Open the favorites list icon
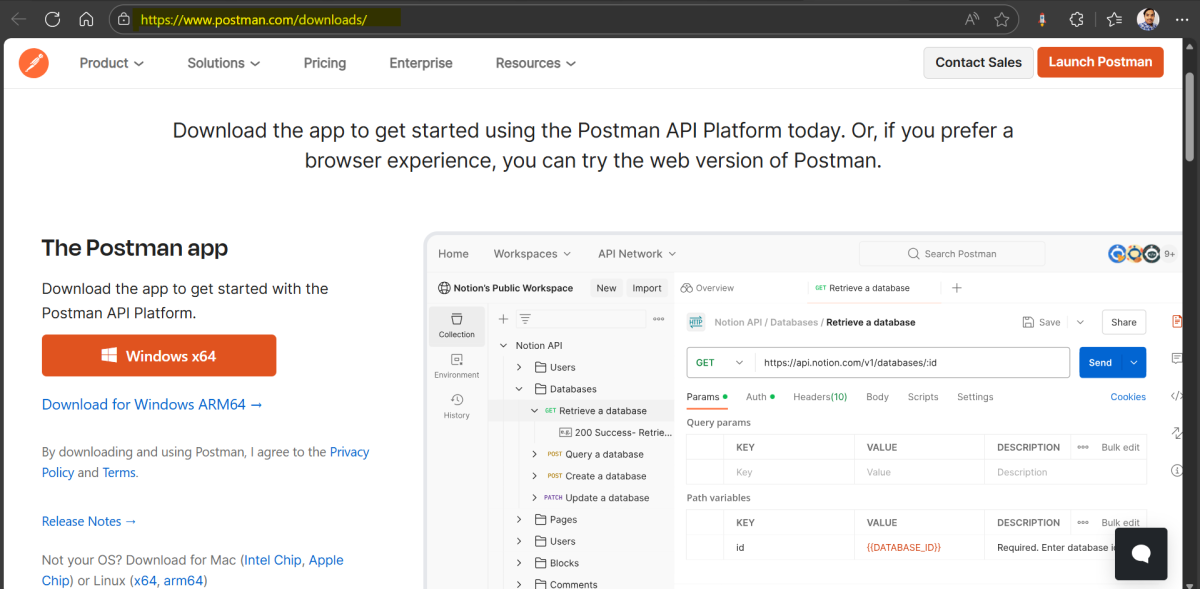1200x589 pixels. [1115, 19]
